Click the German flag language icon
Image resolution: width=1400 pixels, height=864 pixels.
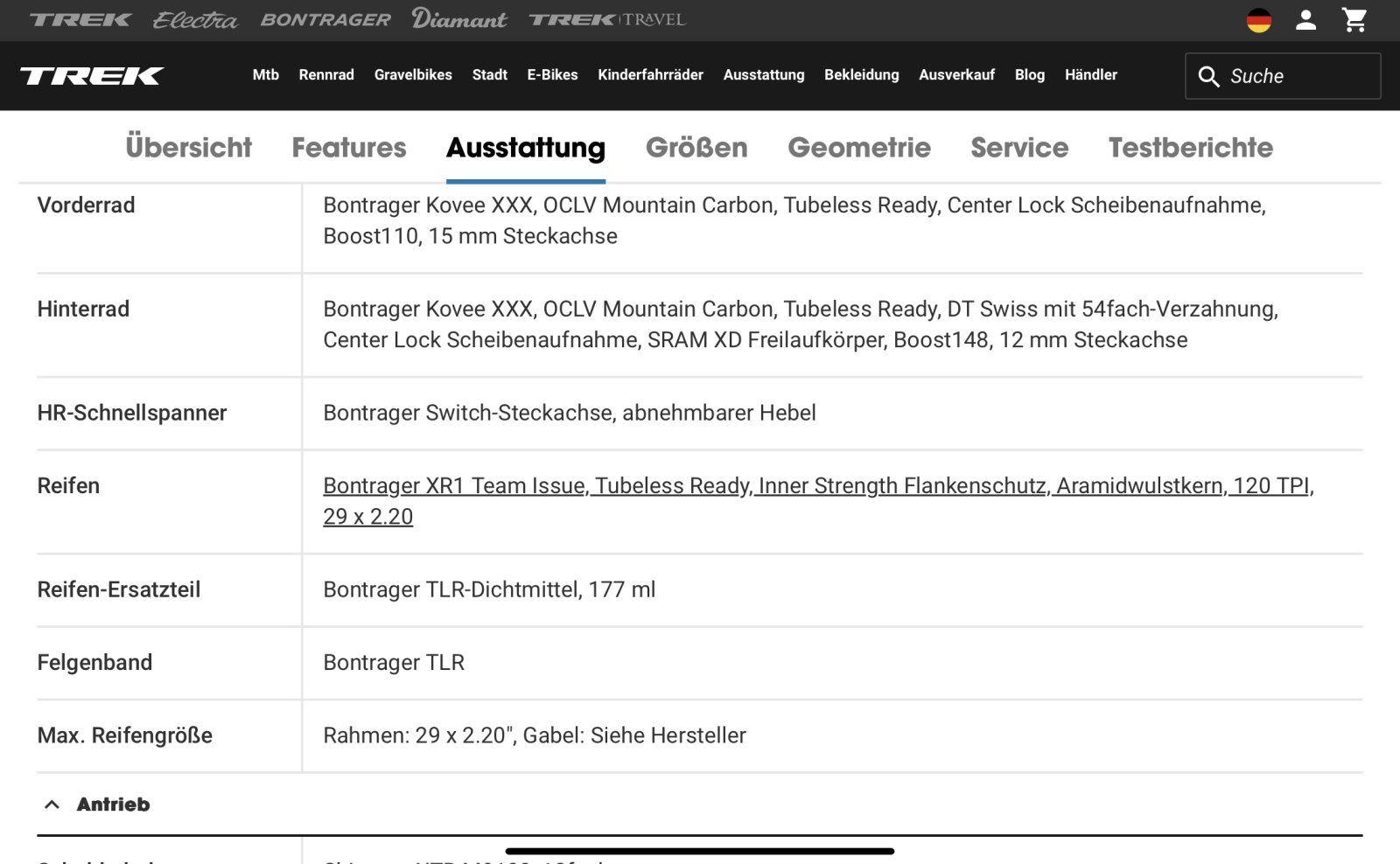pos(1258,20)
